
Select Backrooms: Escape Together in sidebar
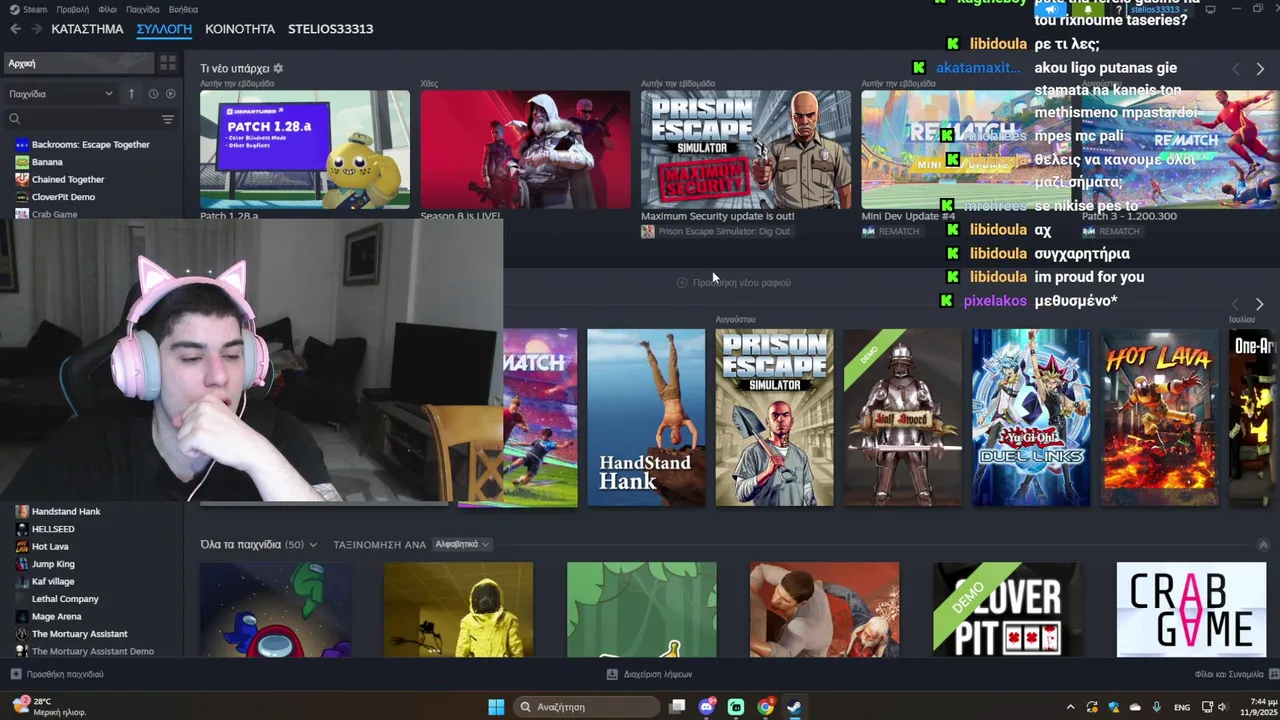91,144
